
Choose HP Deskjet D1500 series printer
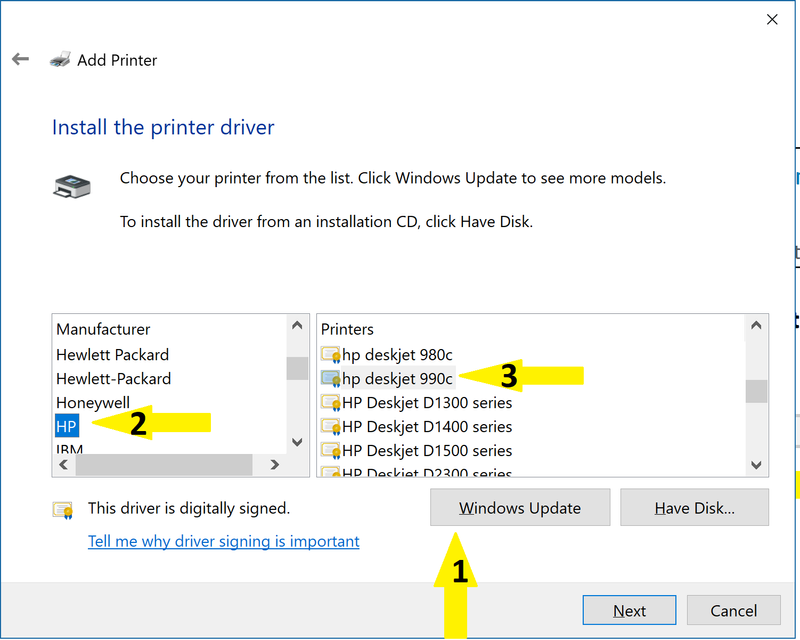point(427,451)
